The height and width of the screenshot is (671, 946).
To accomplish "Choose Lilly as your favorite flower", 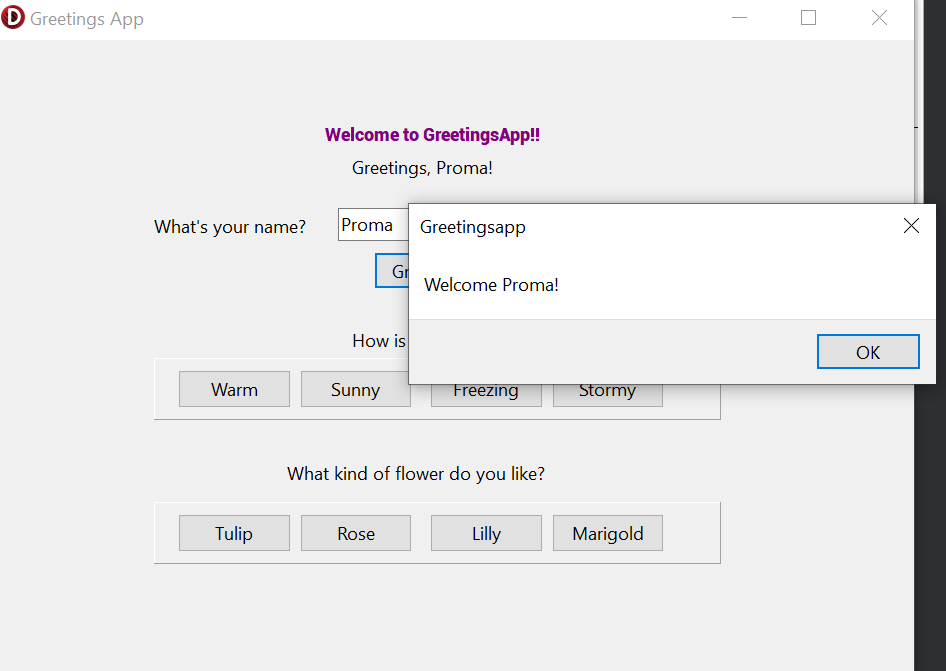I will pos(486,533).
